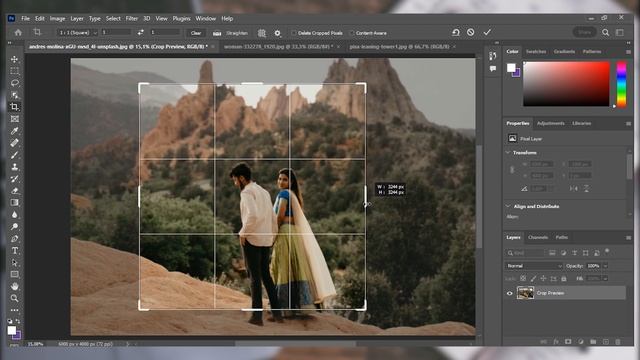Toggle lock all for layer
The image size is (640, 360).
pyautogui.click(x=564, y=278)
